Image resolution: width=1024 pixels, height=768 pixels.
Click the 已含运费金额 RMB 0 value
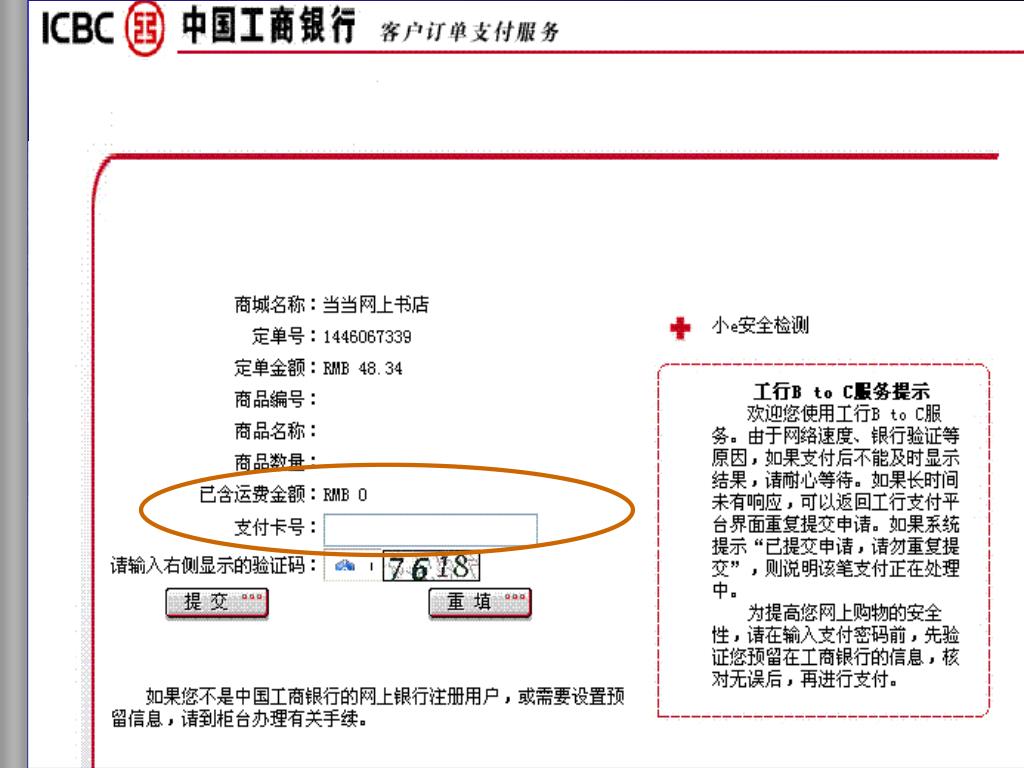(x=345, y=495)
